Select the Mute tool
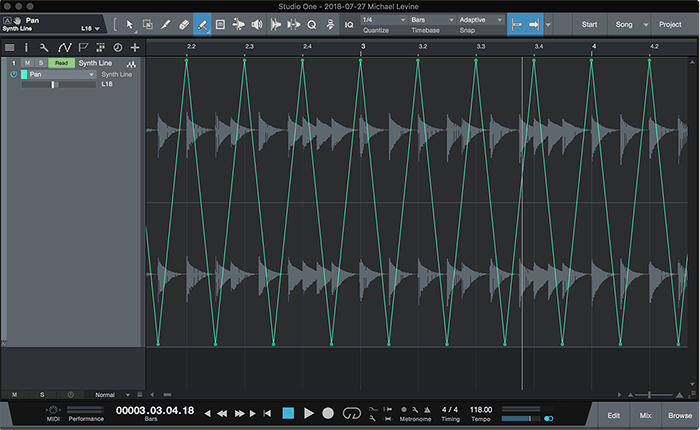The height and width of the screenshot is (430, 700). click(220, 25)
